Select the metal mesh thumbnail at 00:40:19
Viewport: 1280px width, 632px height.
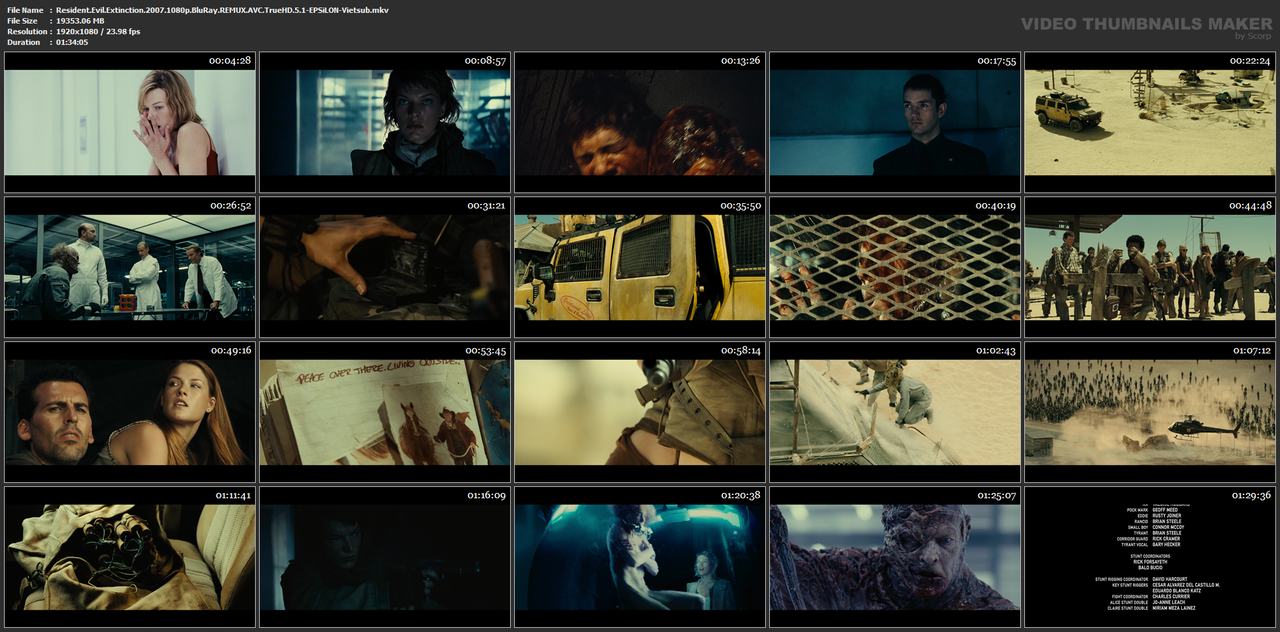coord(895,267)
